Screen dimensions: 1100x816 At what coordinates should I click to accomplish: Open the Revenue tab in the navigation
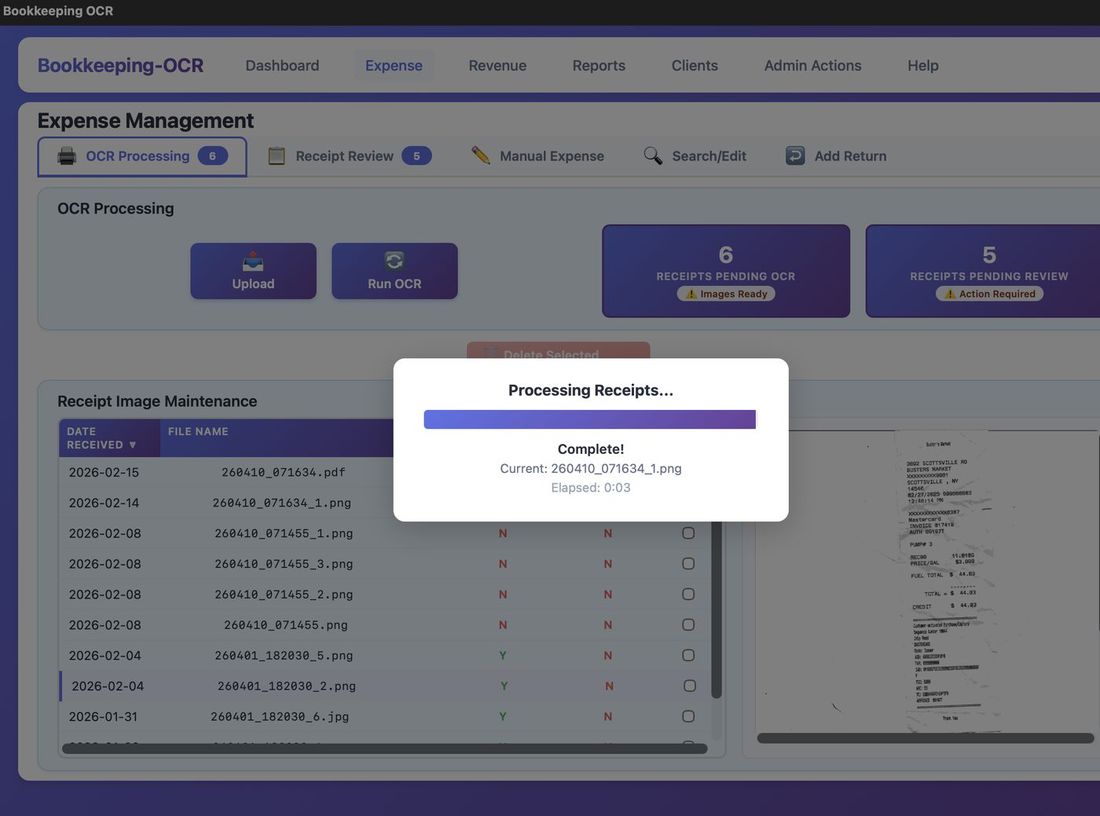click(497, 64)
